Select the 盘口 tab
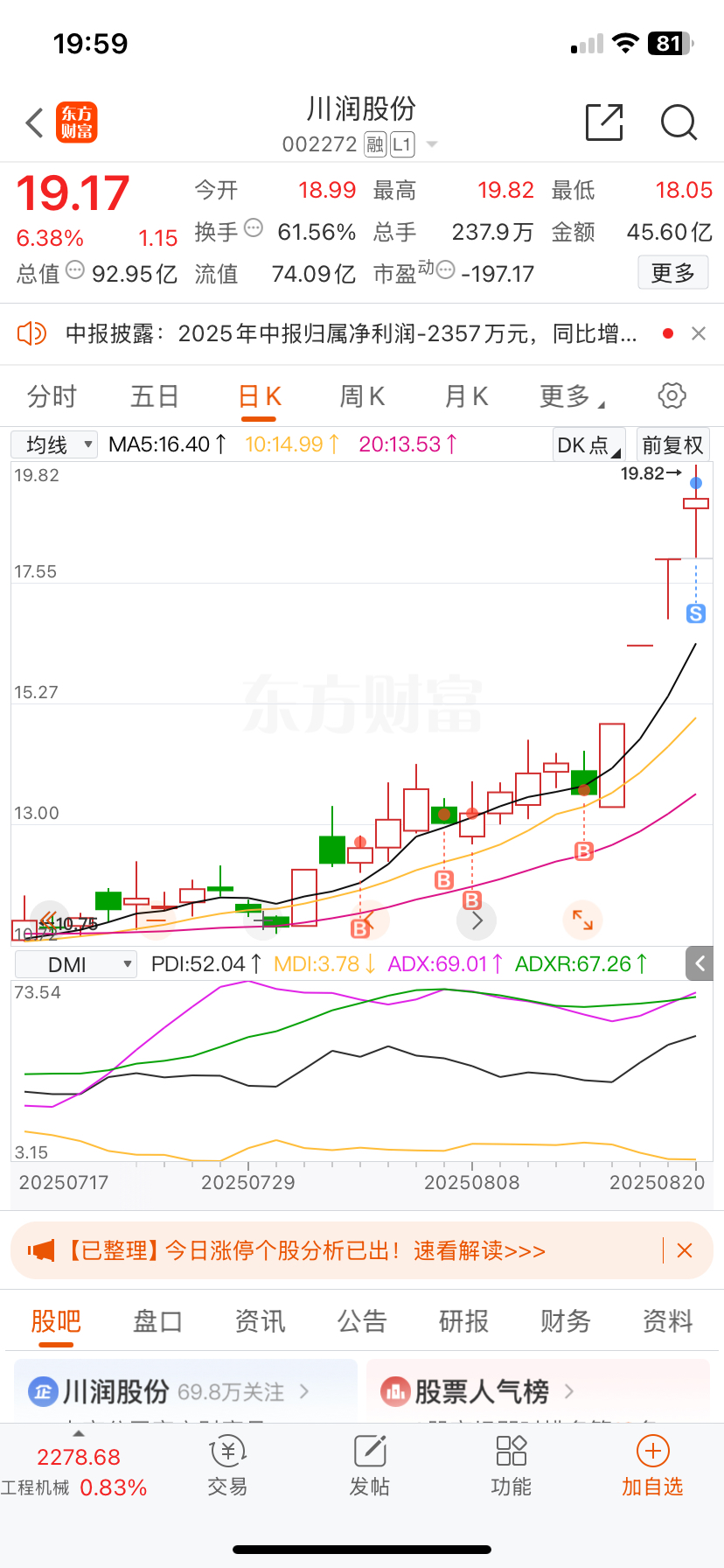The width and height of the screenshot is (724, 1568). [x=157, y=1321]
